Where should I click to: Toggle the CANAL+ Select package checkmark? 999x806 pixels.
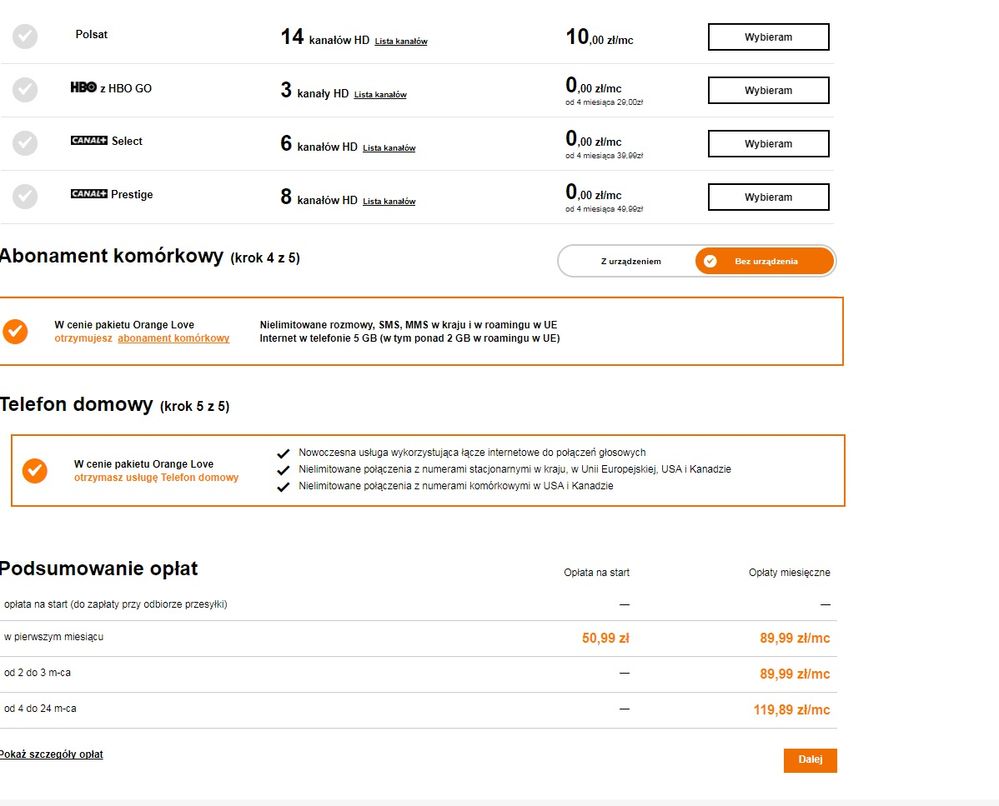(x=25, y=143)
